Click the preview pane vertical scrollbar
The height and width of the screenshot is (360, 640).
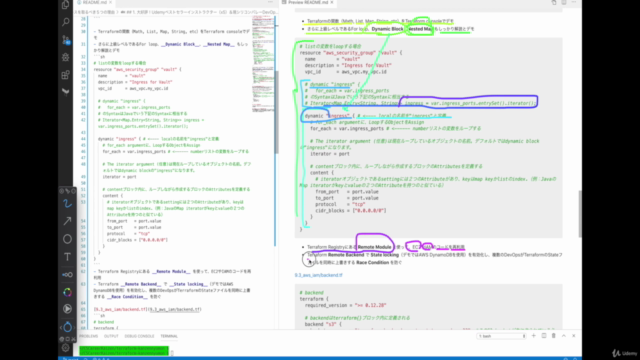point(580,213)
